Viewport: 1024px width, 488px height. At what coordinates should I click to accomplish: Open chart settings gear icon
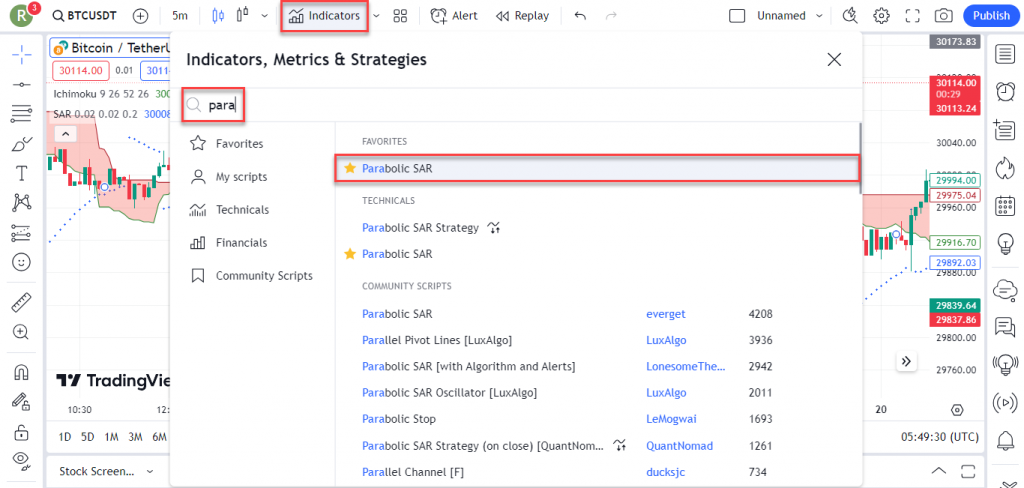point(882,16)
